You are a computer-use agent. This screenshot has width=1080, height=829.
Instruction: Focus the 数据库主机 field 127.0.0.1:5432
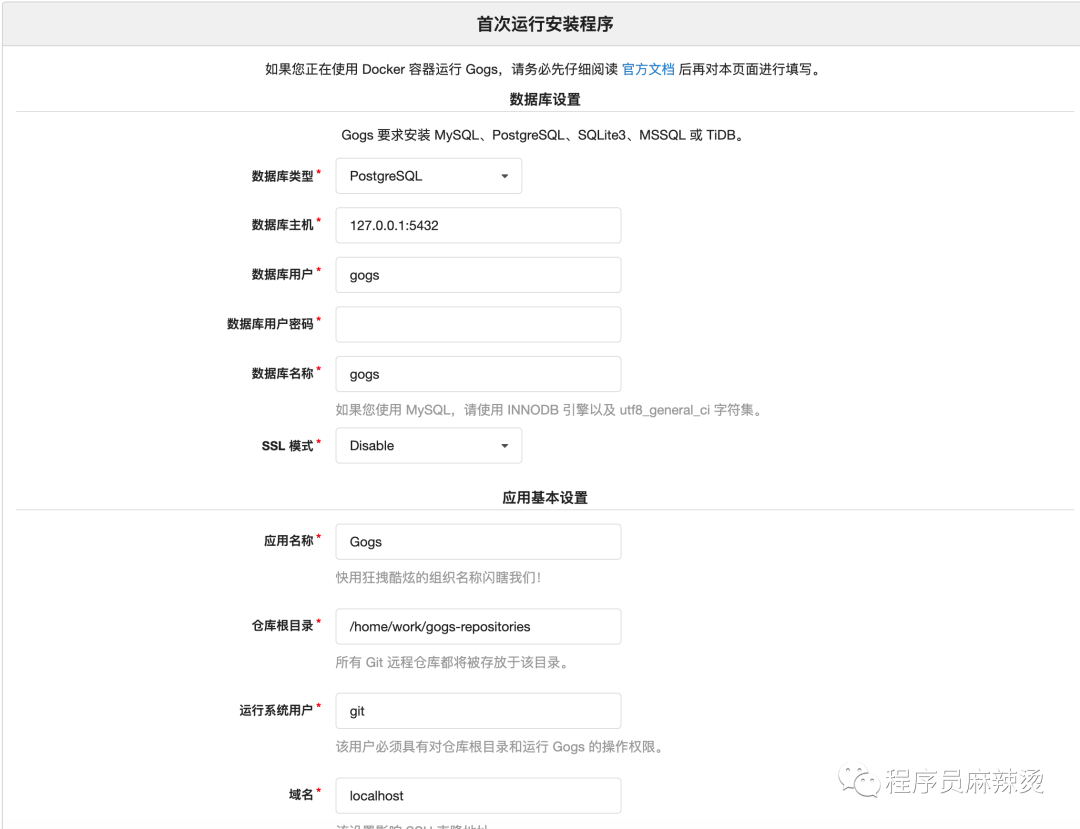point(478,225)
